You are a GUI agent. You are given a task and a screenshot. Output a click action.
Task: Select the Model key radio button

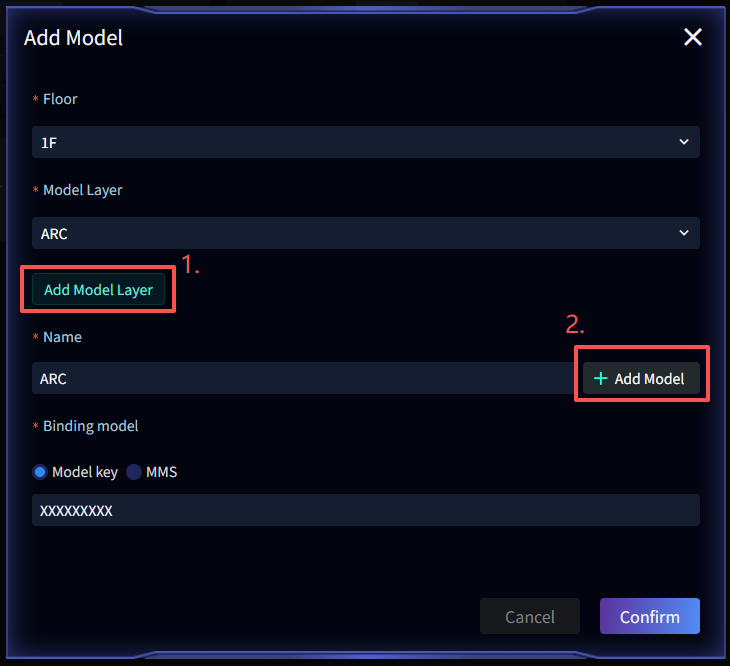40,472
